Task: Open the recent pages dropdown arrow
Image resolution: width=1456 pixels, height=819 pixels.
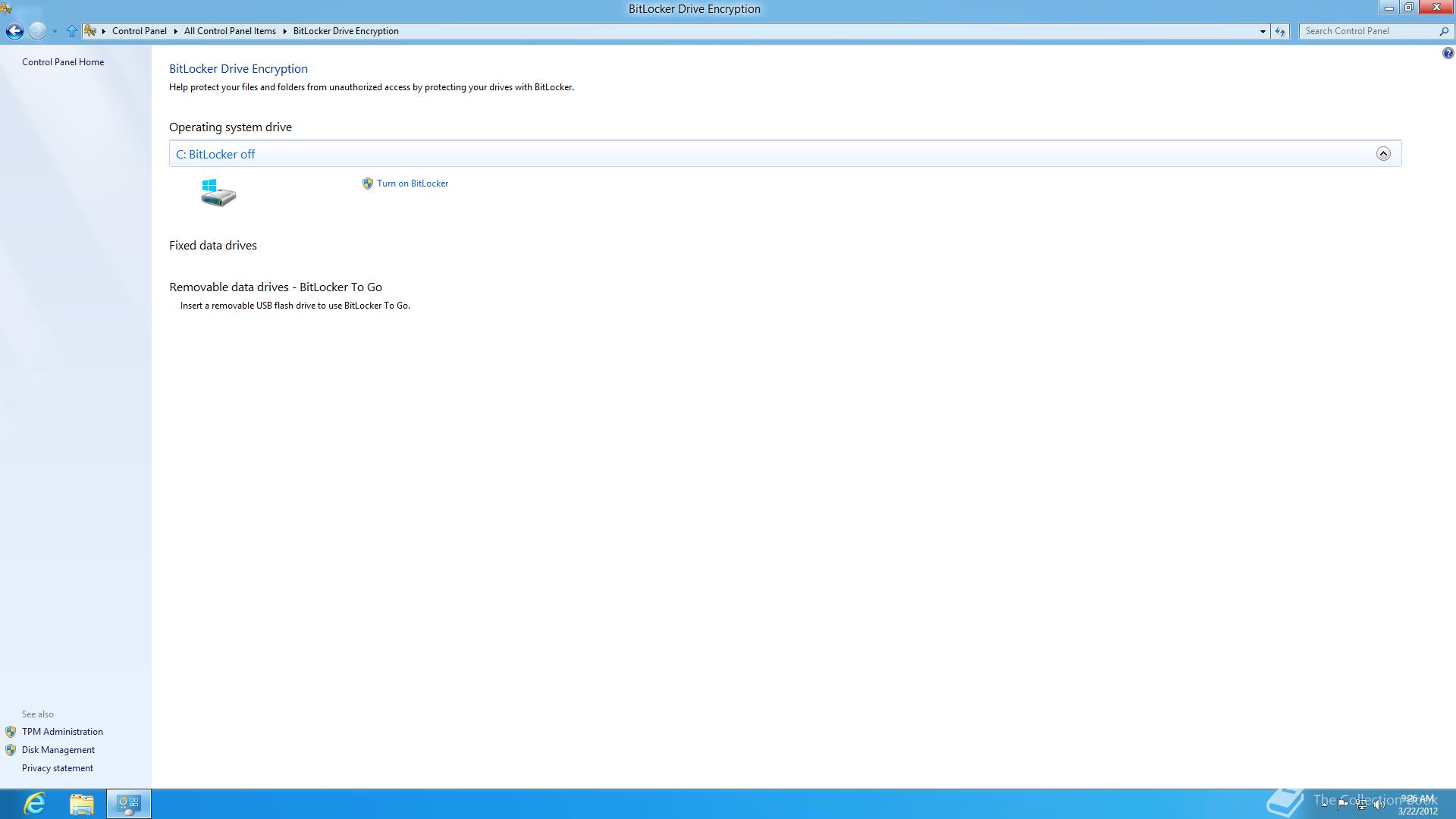Action: pyautogui.click(x=55, y=31)
